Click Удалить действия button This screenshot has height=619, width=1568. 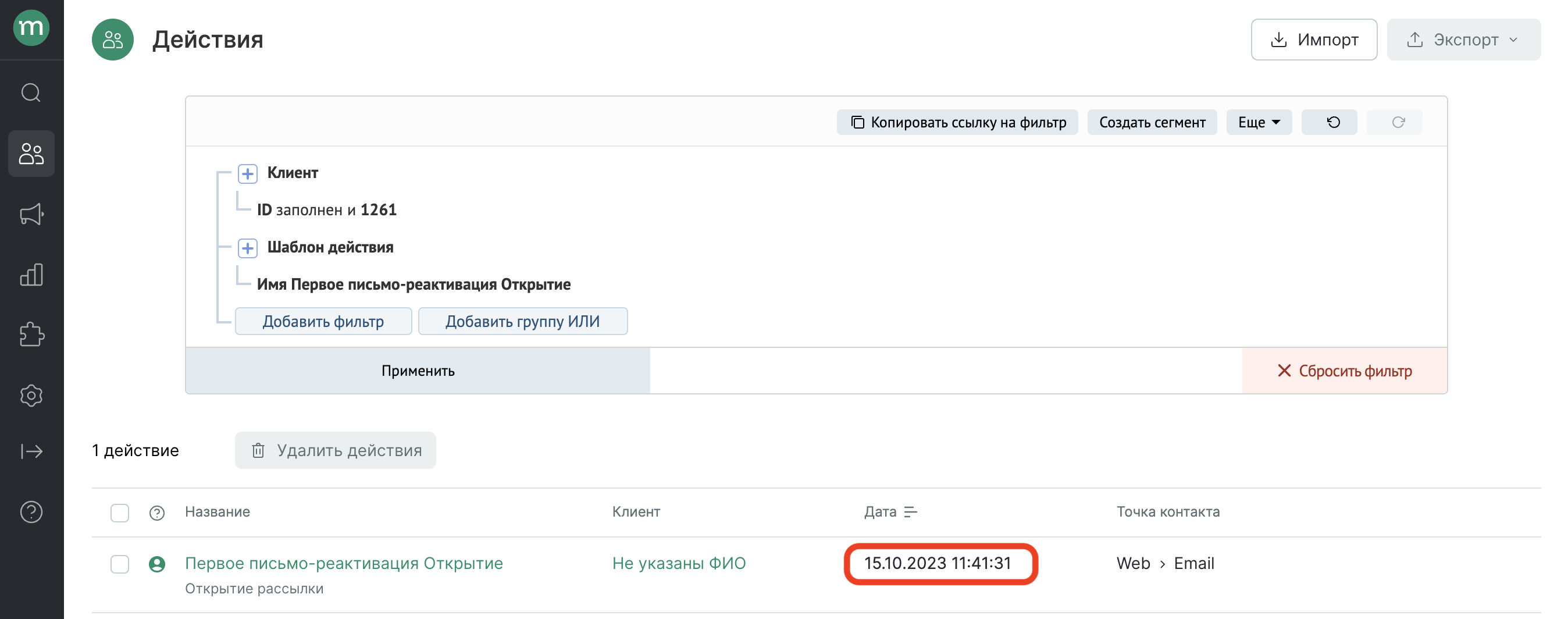(x=336, y=450)
